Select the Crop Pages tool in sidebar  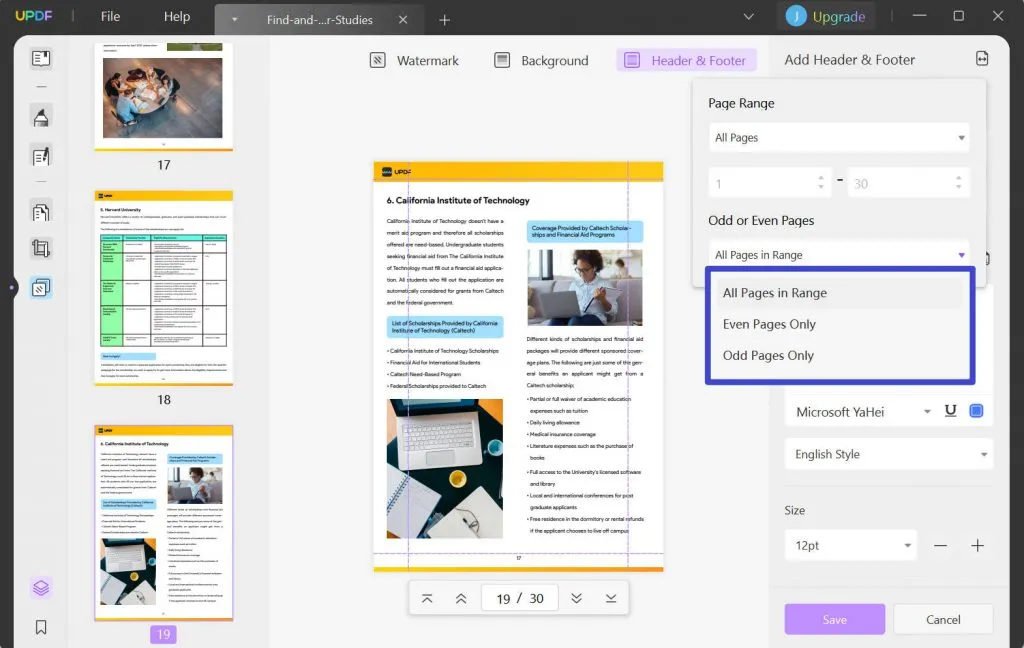point(40,248)
